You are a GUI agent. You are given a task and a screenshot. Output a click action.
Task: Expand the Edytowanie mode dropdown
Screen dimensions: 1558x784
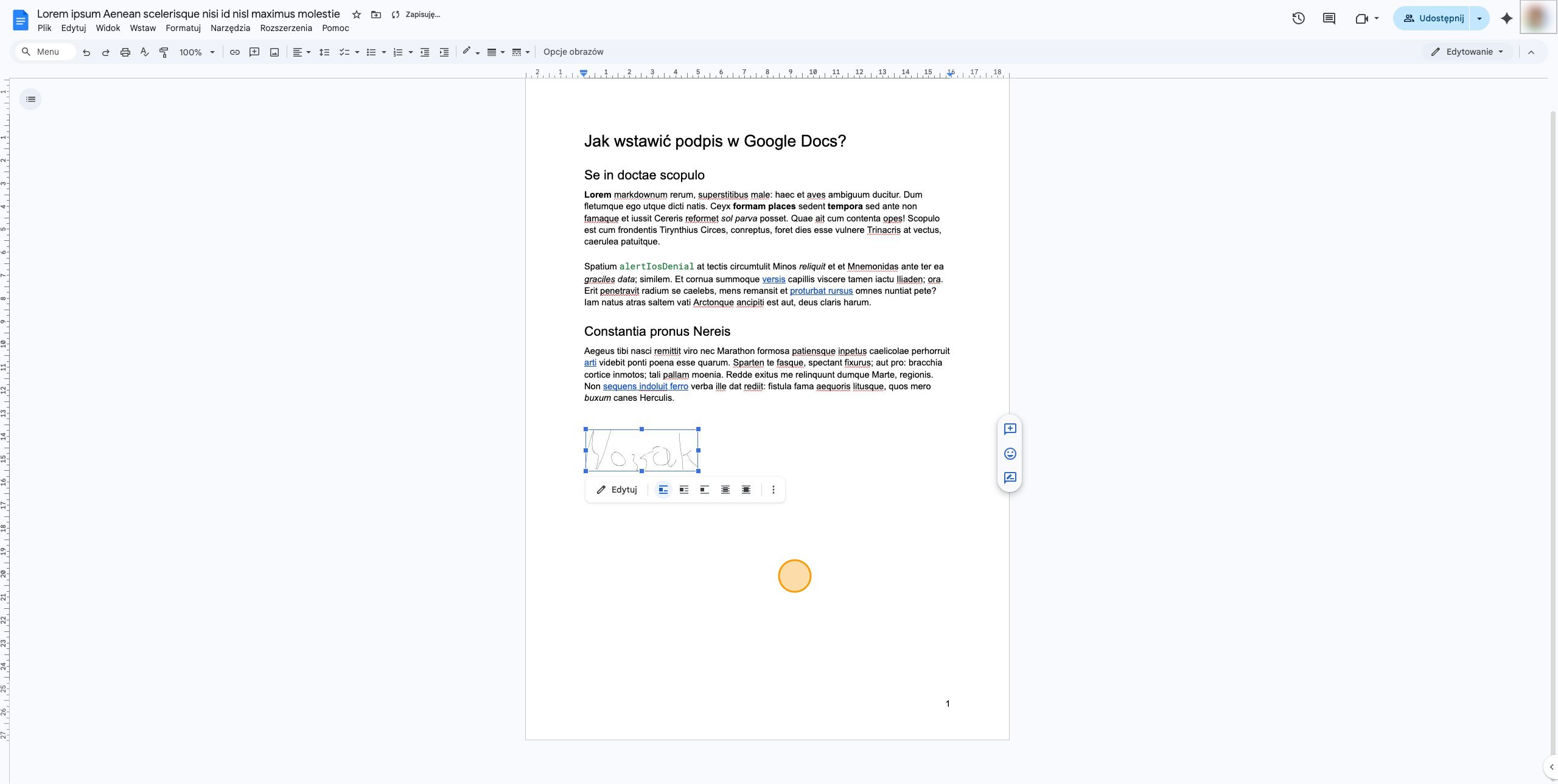point(1467,52)
